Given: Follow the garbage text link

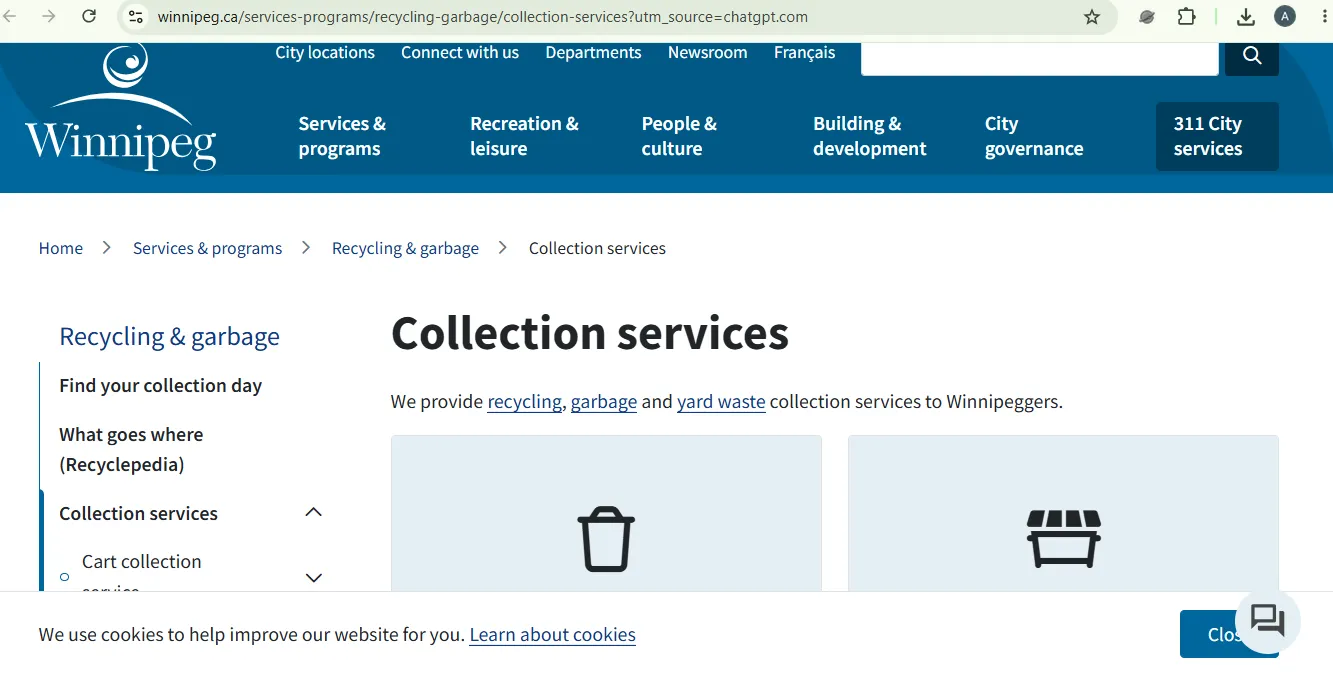Looking at the screenshot, I should pyautogui.click(x=604, y=402).
